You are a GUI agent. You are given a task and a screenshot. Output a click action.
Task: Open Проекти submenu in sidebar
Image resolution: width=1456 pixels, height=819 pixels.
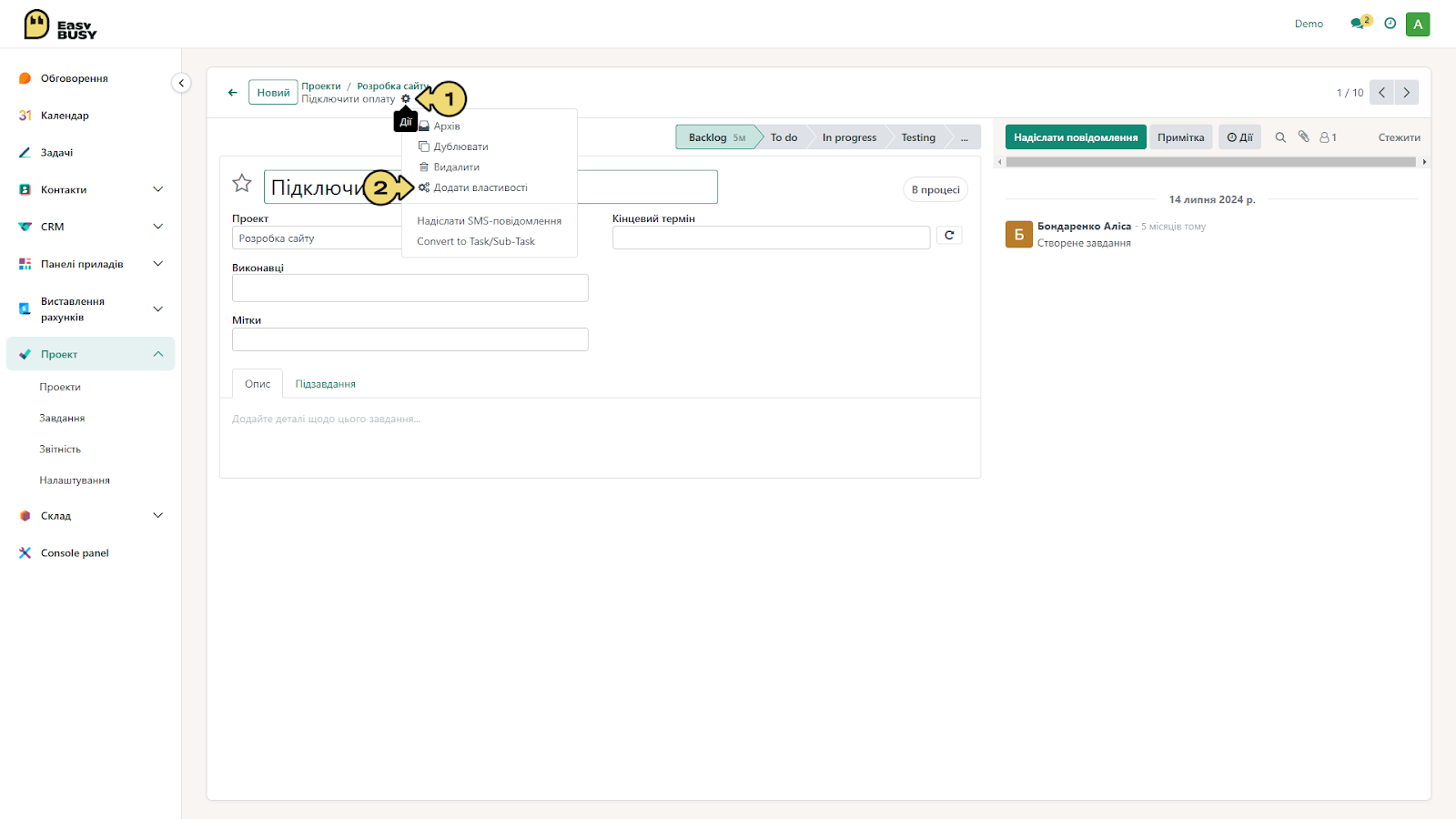(60, 388)
